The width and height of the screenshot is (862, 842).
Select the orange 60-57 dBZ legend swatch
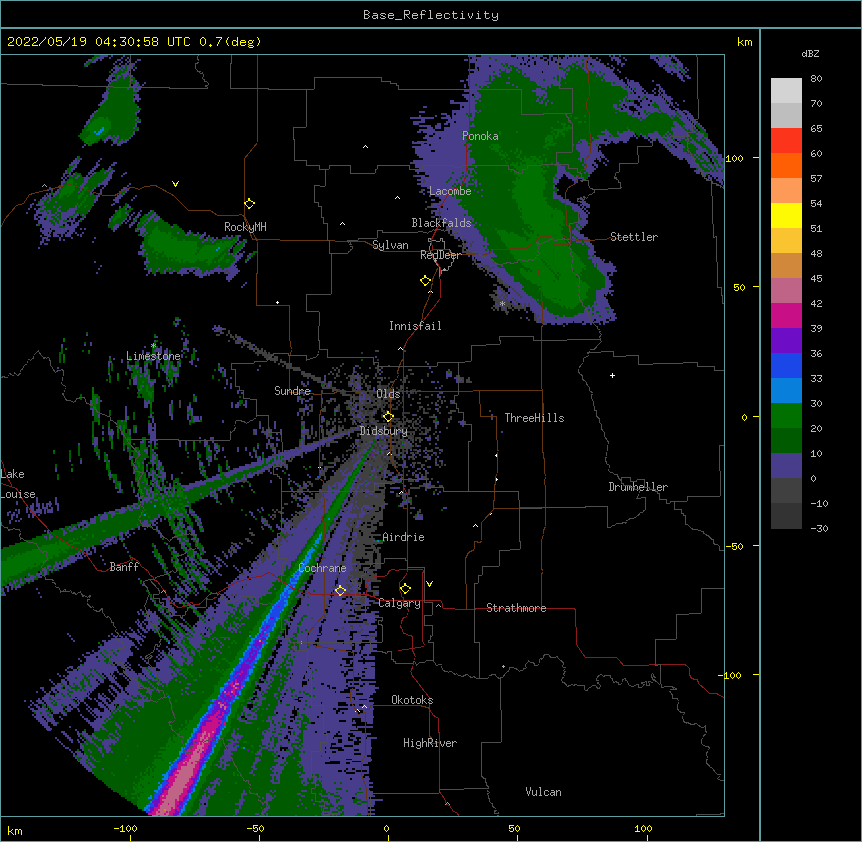click(x=786, y=165)
